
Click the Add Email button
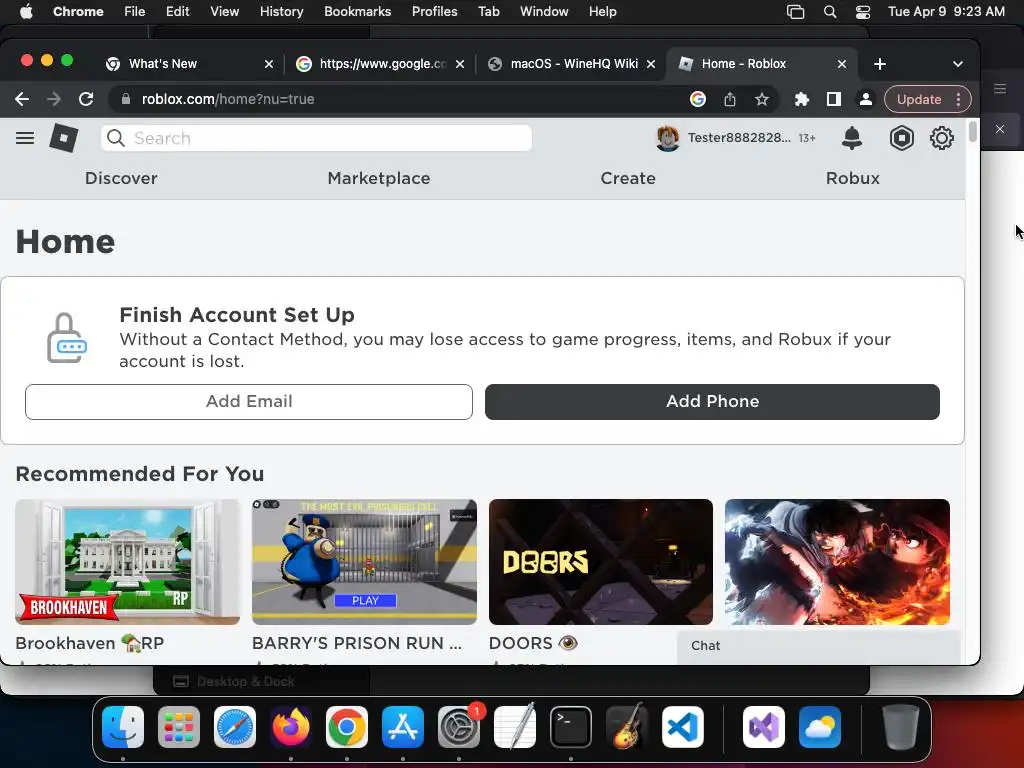coord(249,402)
